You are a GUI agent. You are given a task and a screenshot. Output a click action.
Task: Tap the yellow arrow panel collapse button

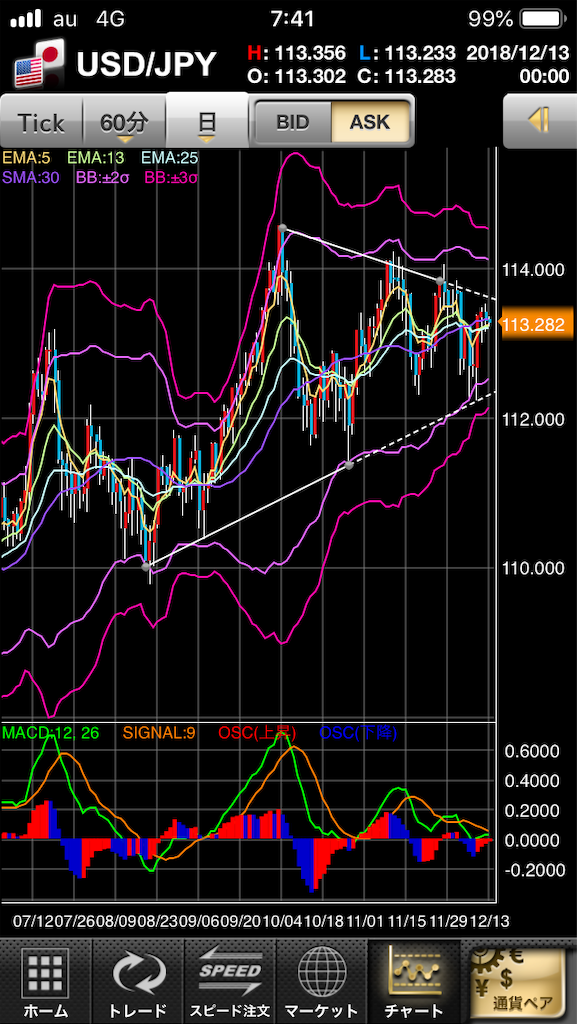coord(540,121)
